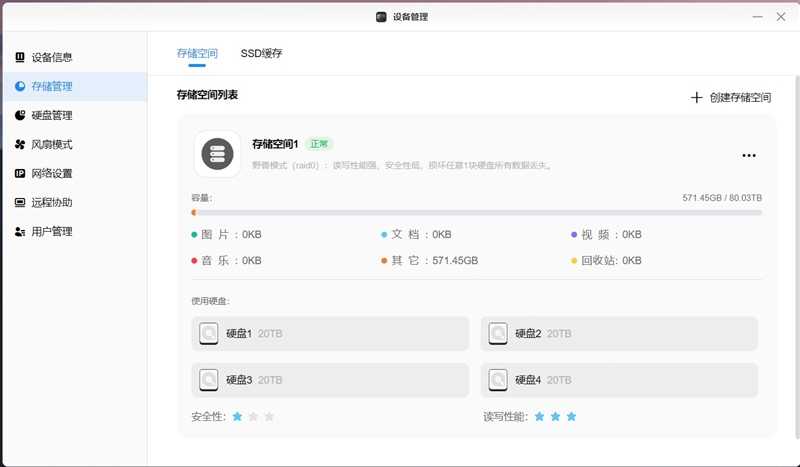800x467 pixels.
Task: Click the vertical scrollbar on the right
Action: [797, 257]
